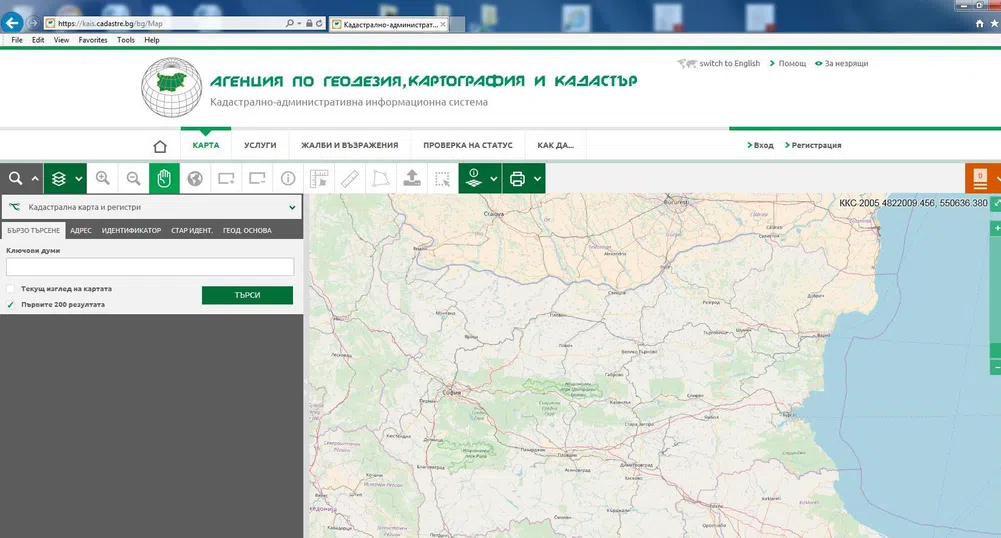Select the distance ruler tool
Screen dimensions: 1001x538
(350, 179)
